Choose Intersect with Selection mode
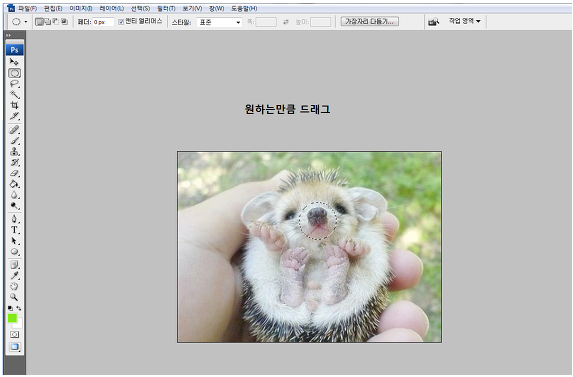 64,22
